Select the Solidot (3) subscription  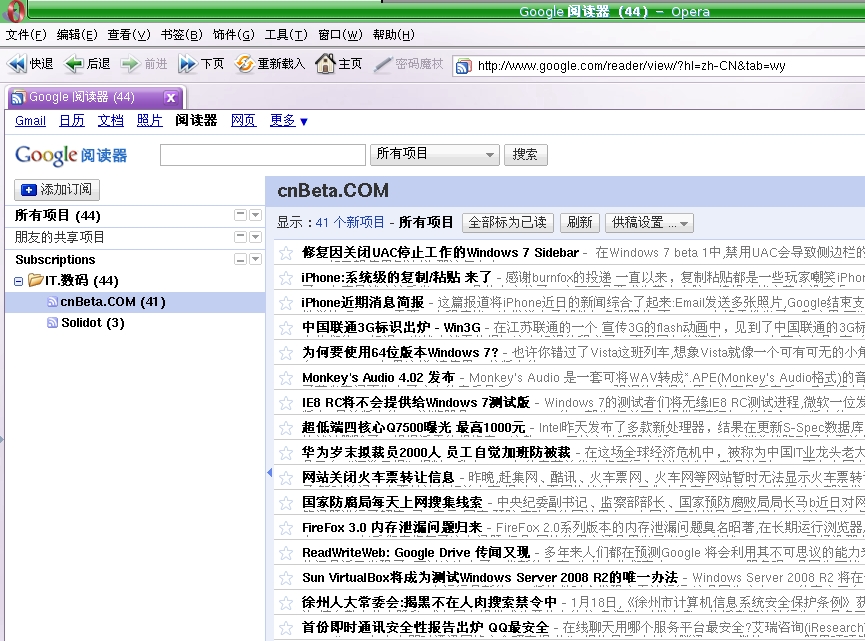93,323
